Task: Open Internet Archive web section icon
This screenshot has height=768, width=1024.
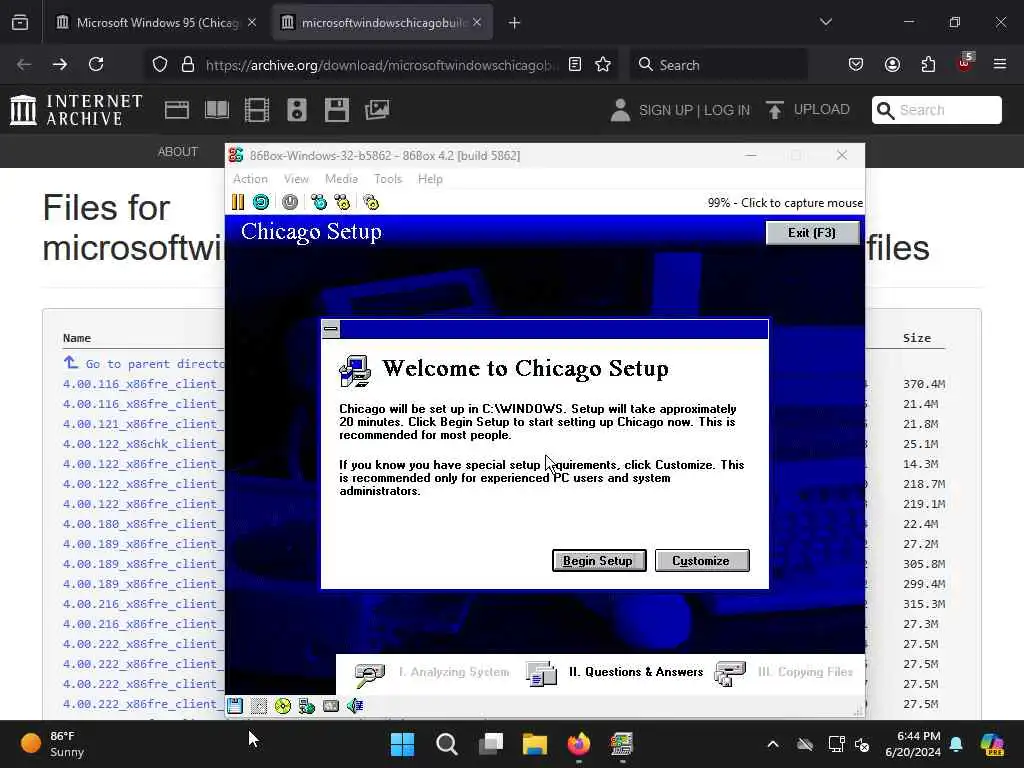Action: pyautogui.click(x=177, y=110)
